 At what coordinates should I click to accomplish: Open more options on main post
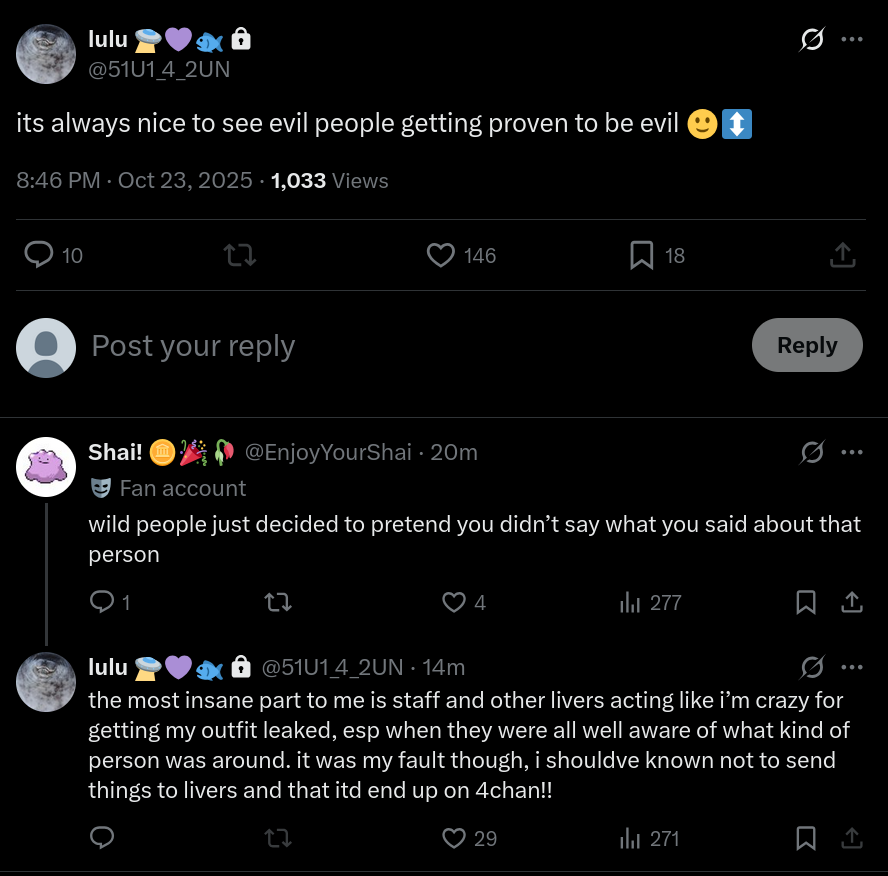[x=851, y=40]
